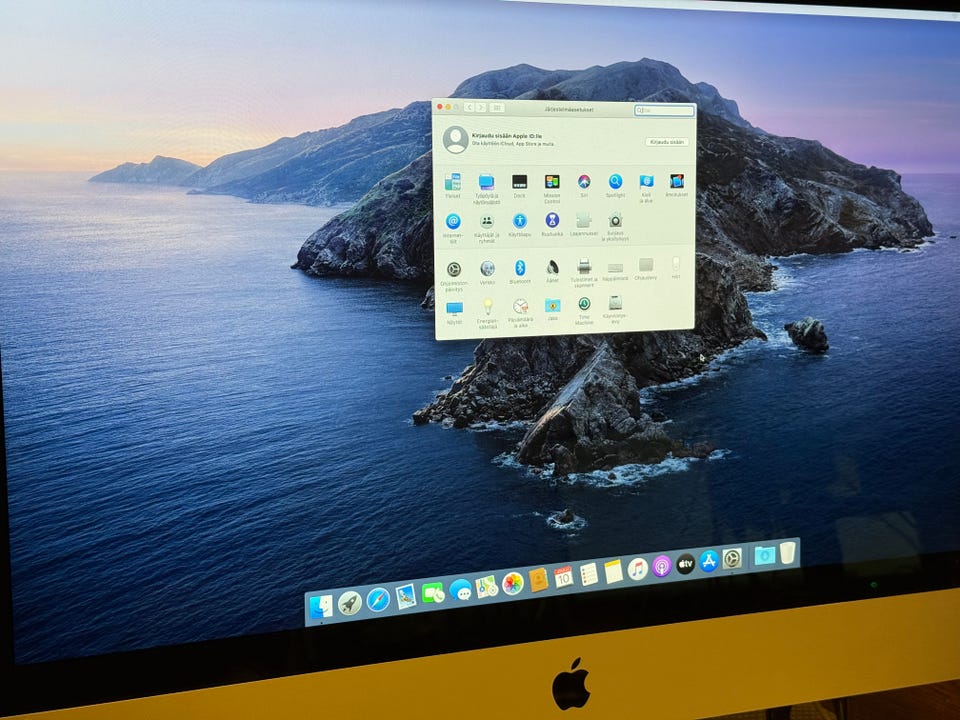
Task: Open FaceTime from the Dock
Action: [433, 593]
